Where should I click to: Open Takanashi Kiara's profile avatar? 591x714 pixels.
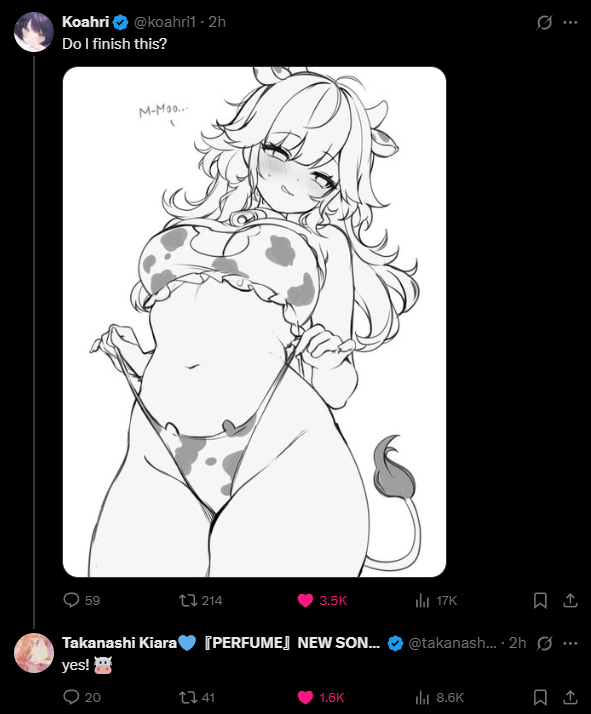tap(34, 653)
